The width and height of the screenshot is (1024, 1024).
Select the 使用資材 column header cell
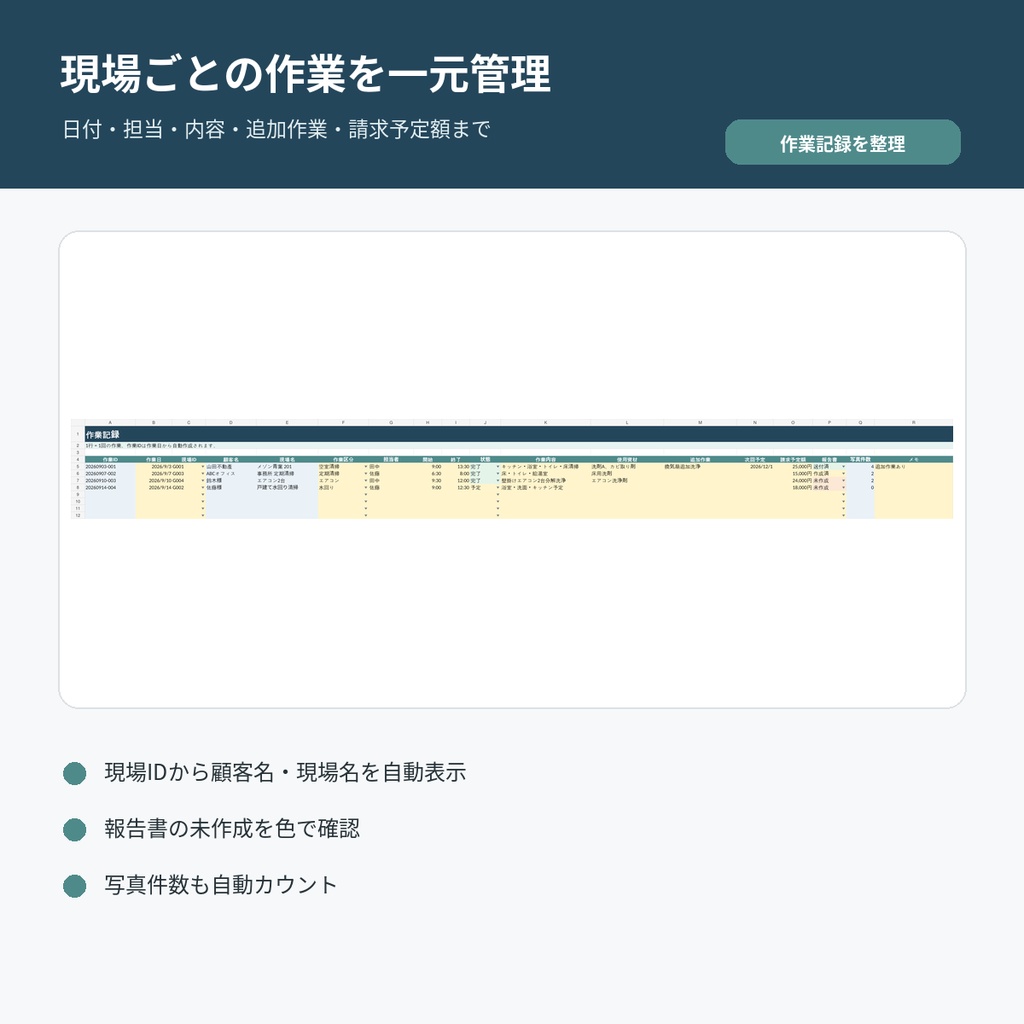tap(627, 460)
